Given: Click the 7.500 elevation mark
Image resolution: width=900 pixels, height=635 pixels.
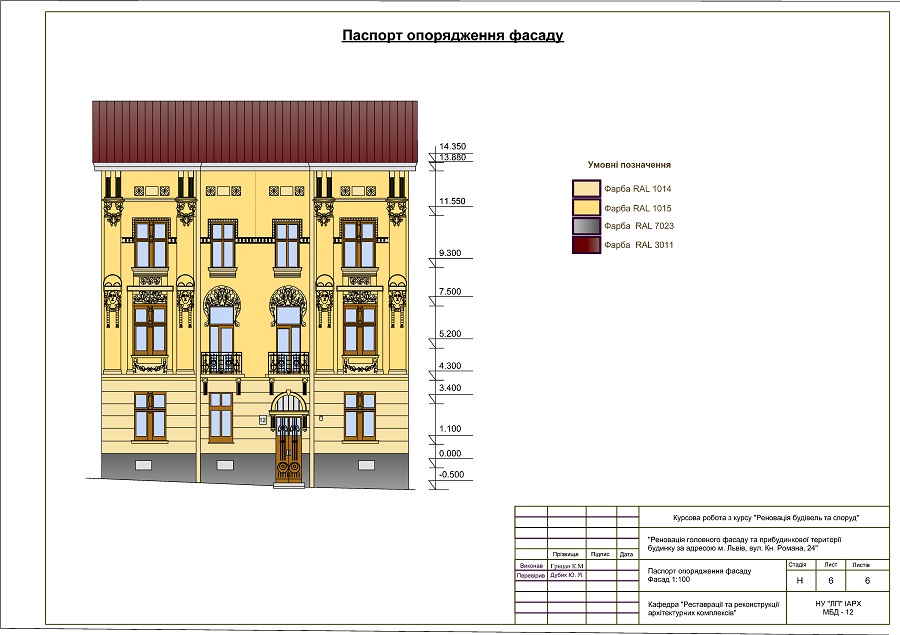Looking at the screenshot, I should (450, 292).
